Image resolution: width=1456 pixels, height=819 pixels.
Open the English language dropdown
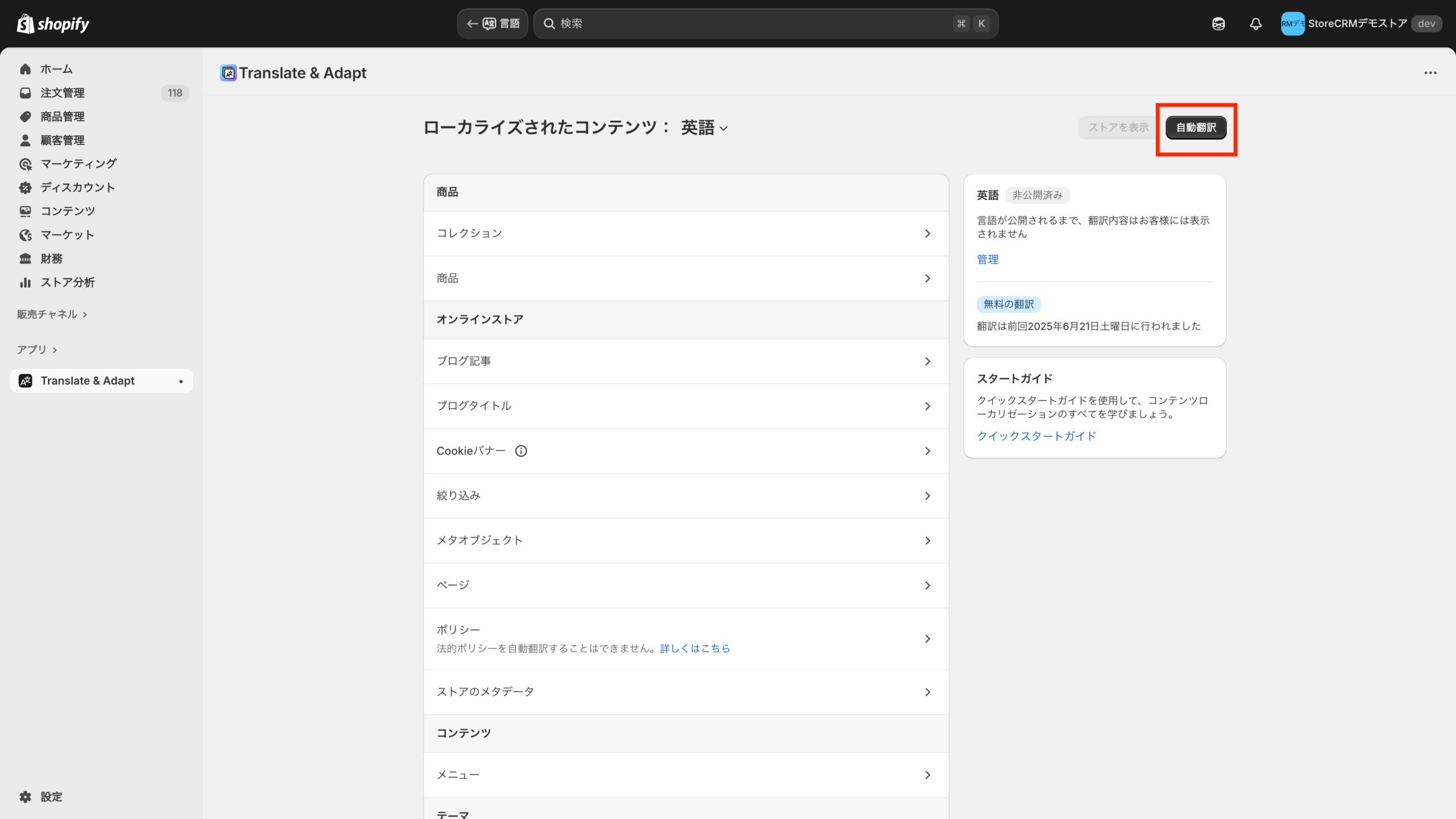tap(704, 128)
